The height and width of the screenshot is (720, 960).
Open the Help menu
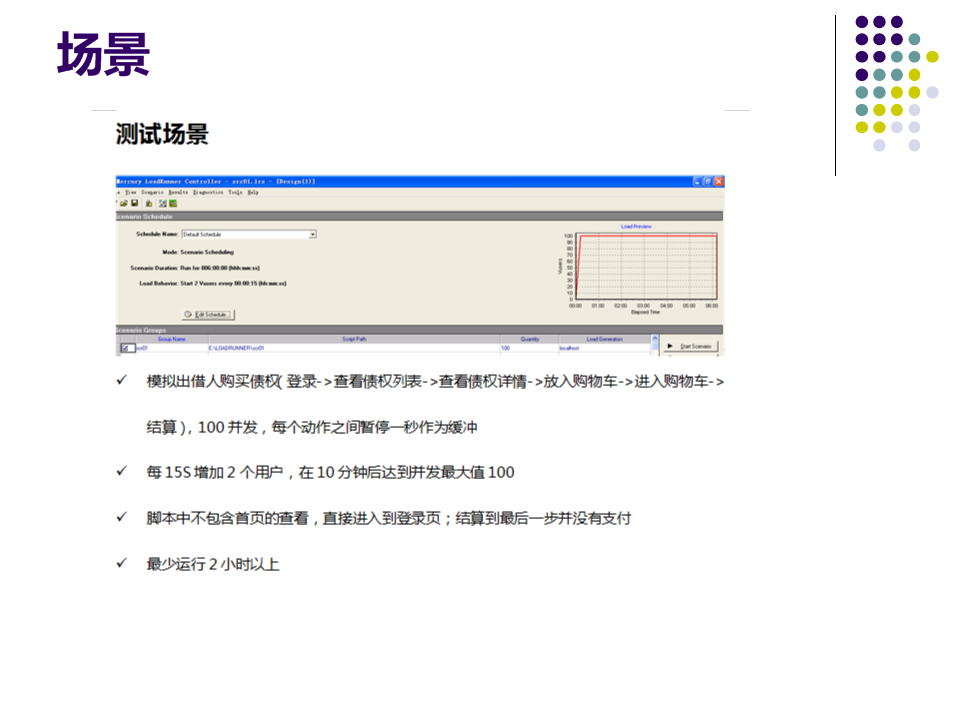pyautogui.click(x=253, y=192)
